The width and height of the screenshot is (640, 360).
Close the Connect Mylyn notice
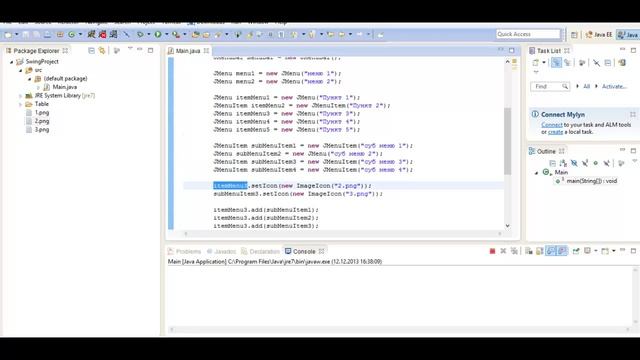(633, 115)
